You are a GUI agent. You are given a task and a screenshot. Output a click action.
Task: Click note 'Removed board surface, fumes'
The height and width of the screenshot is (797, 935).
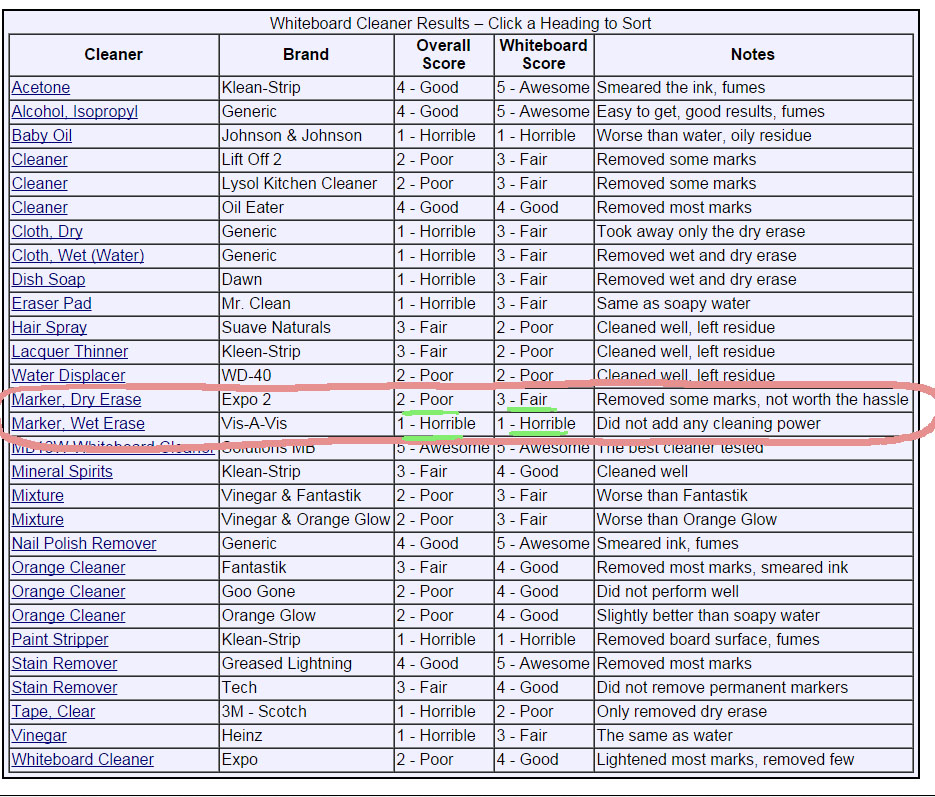708,639
